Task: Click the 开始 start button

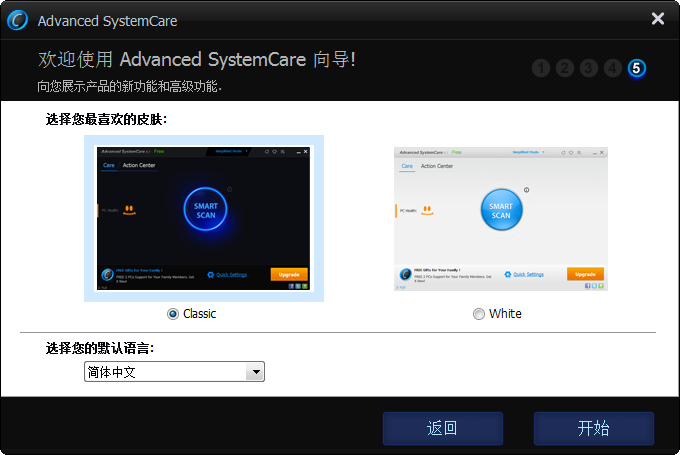Action: (594, 429)
